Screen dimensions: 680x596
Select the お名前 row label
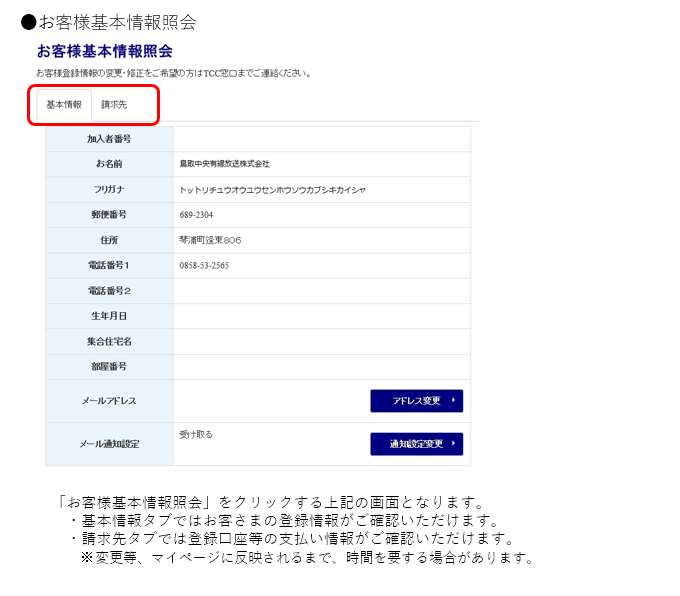pos(109,164)
